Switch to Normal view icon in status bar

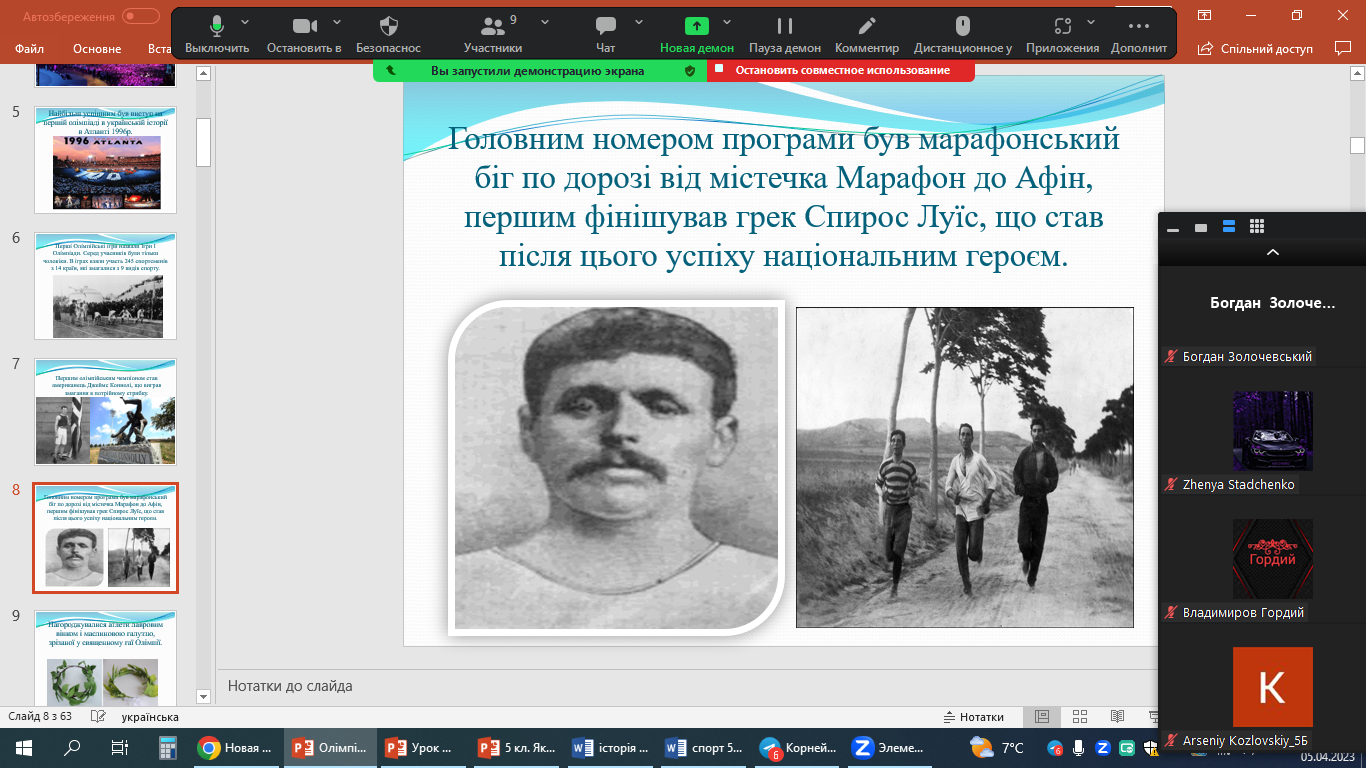[x=1042, y=717]
